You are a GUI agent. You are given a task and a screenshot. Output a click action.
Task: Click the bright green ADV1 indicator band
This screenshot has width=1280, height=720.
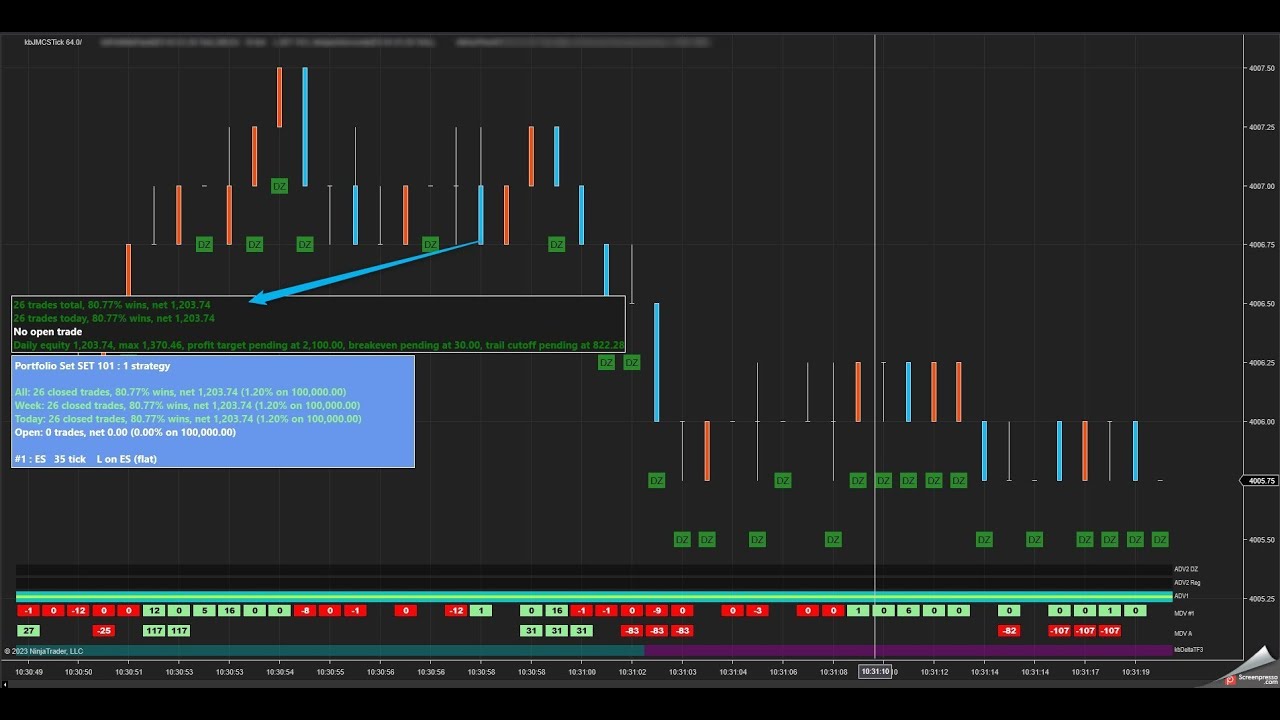[593, 596]
